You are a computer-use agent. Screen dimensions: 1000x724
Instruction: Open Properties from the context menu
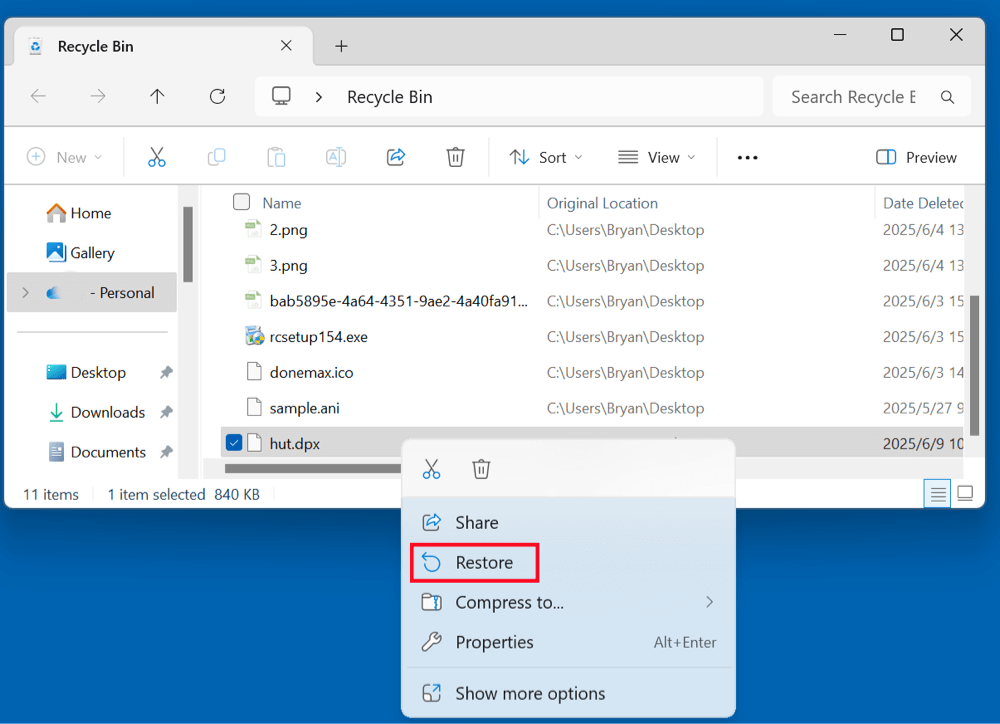pyautogui.click(x=494, y=642)
